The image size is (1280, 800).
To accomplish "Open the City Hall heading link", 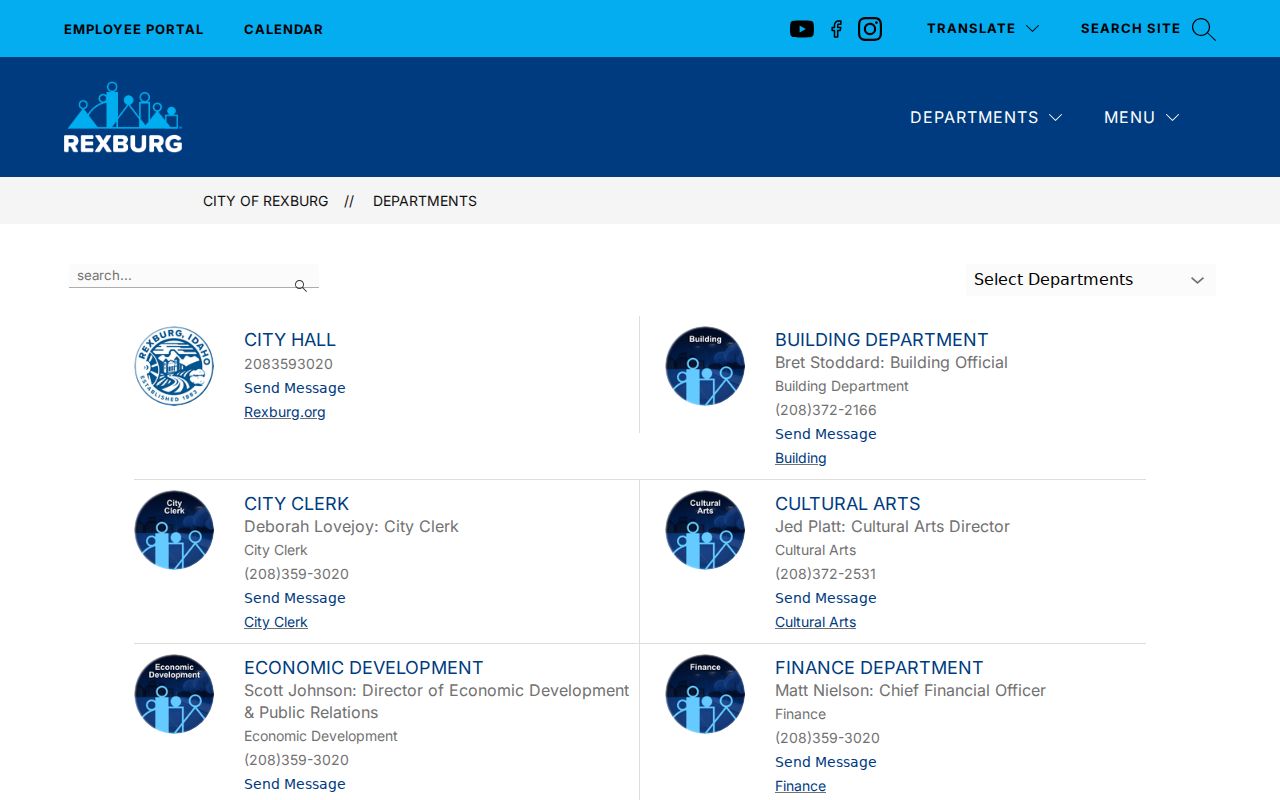I will tap(290, 340).
